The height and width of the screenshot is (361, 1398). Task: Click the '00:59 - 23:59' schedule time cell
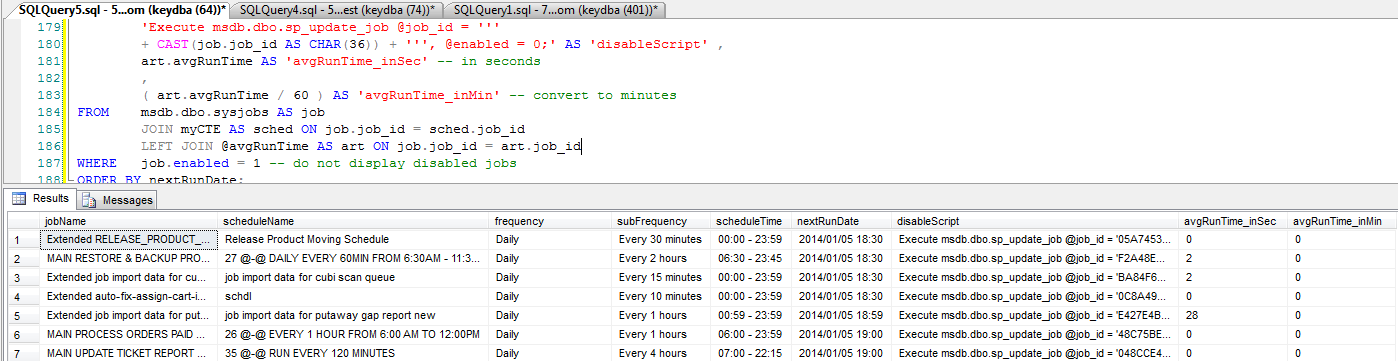click(x=751, y=316)
